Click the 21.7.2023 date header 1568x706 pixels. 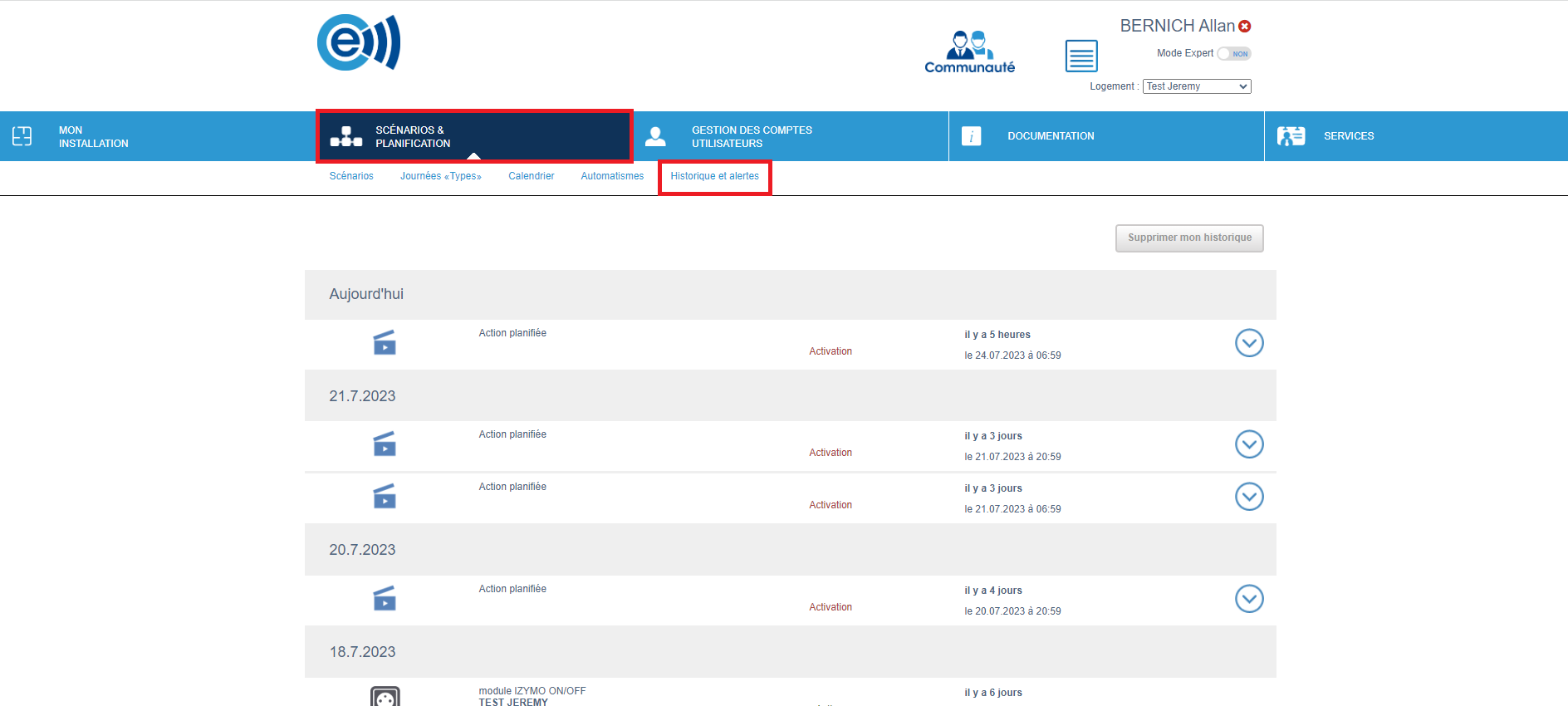[x=791, y=396]
